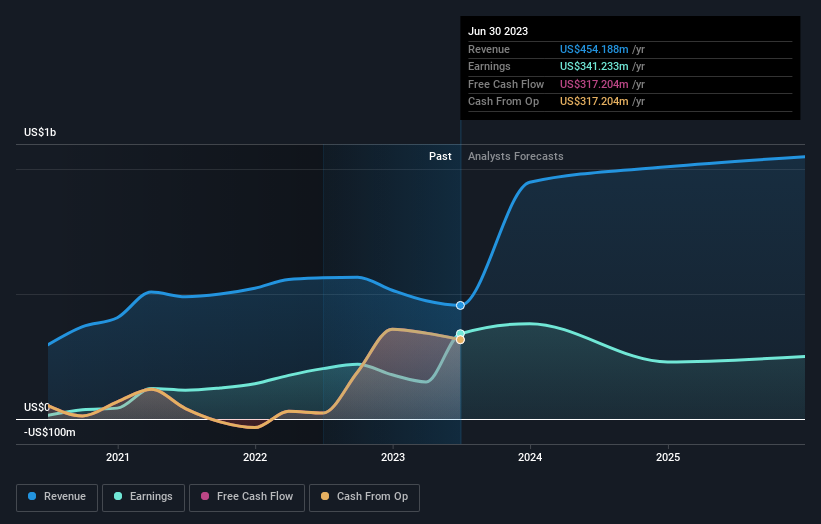Click the Analysts Forecasts label
Screen dimensions: 821x524
click(x=516, y=156)
